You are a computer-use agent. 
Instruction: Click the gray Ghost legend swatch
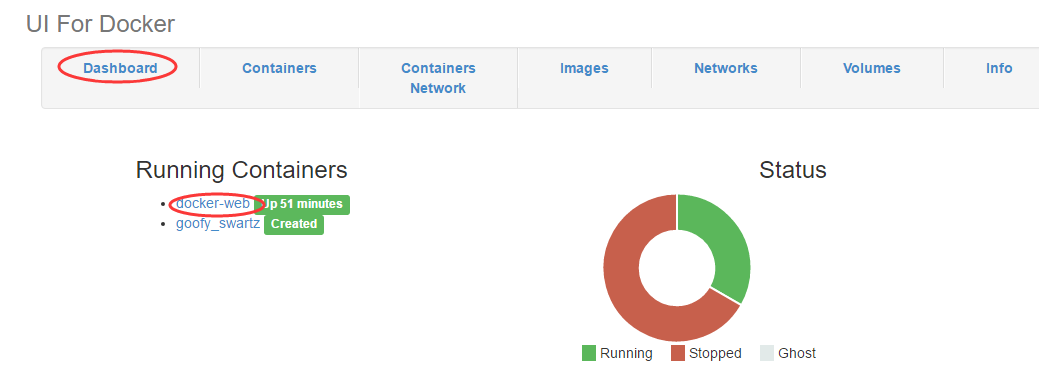767,353
